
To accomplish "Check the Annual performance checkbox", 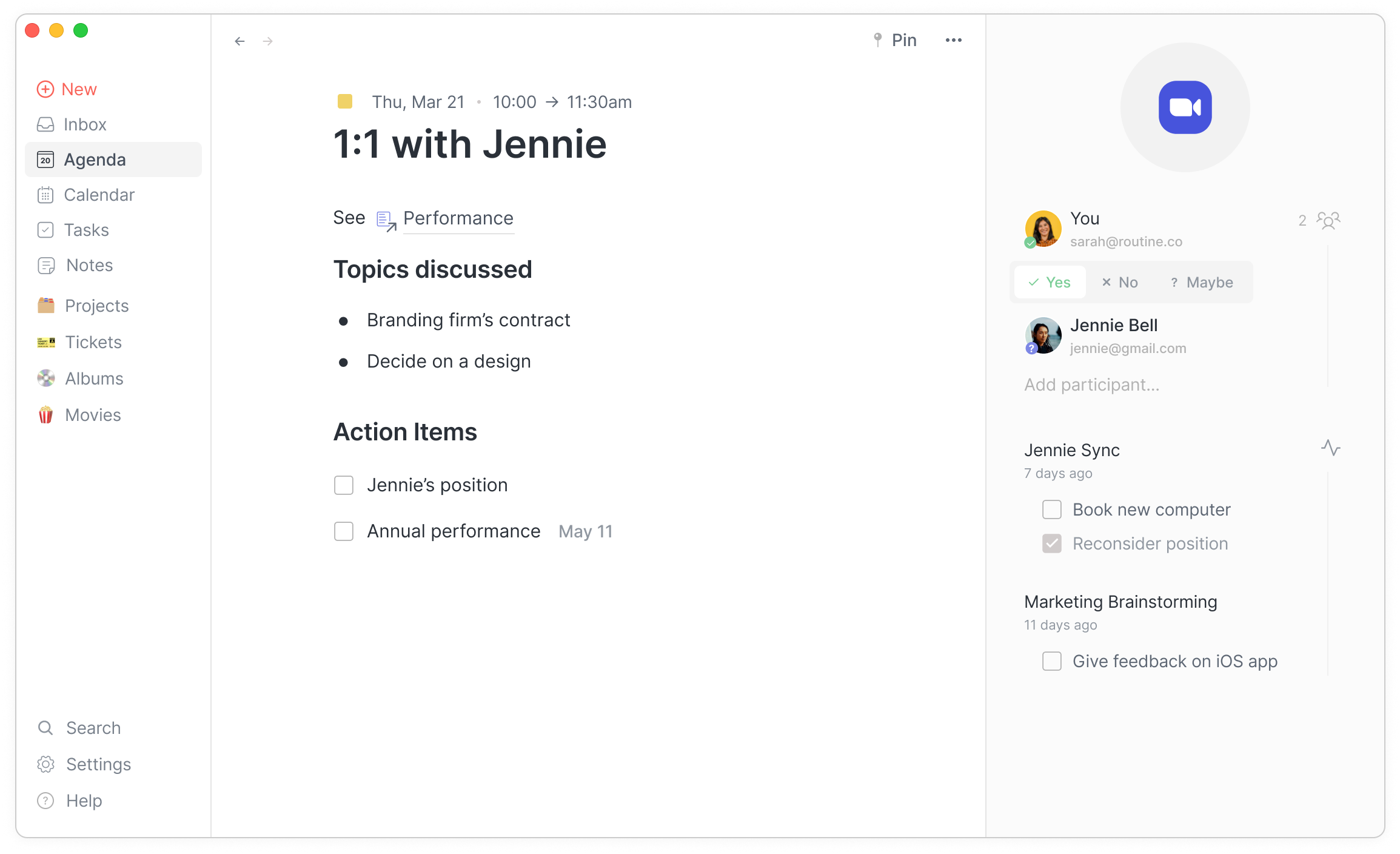I will coord(344,531).
